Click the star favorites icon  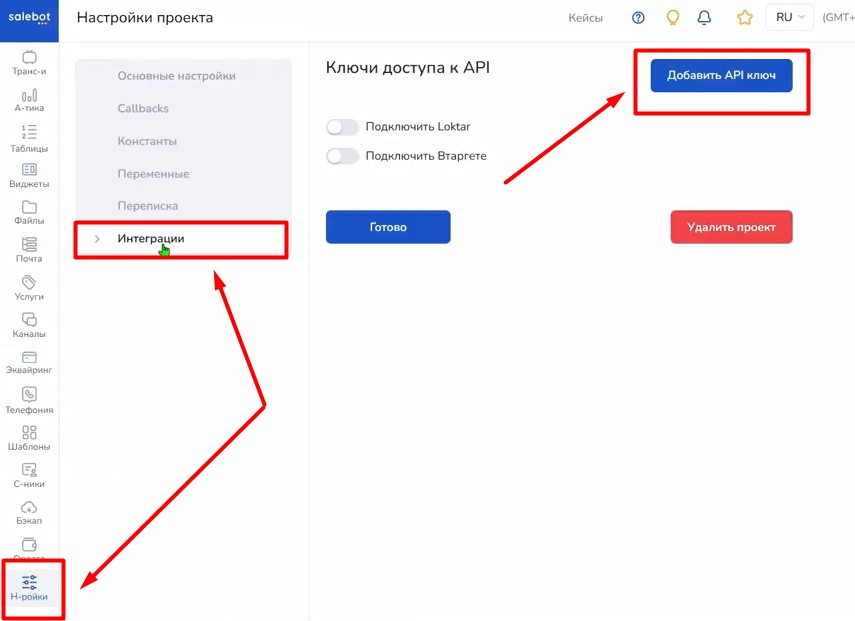coord(744,18)
